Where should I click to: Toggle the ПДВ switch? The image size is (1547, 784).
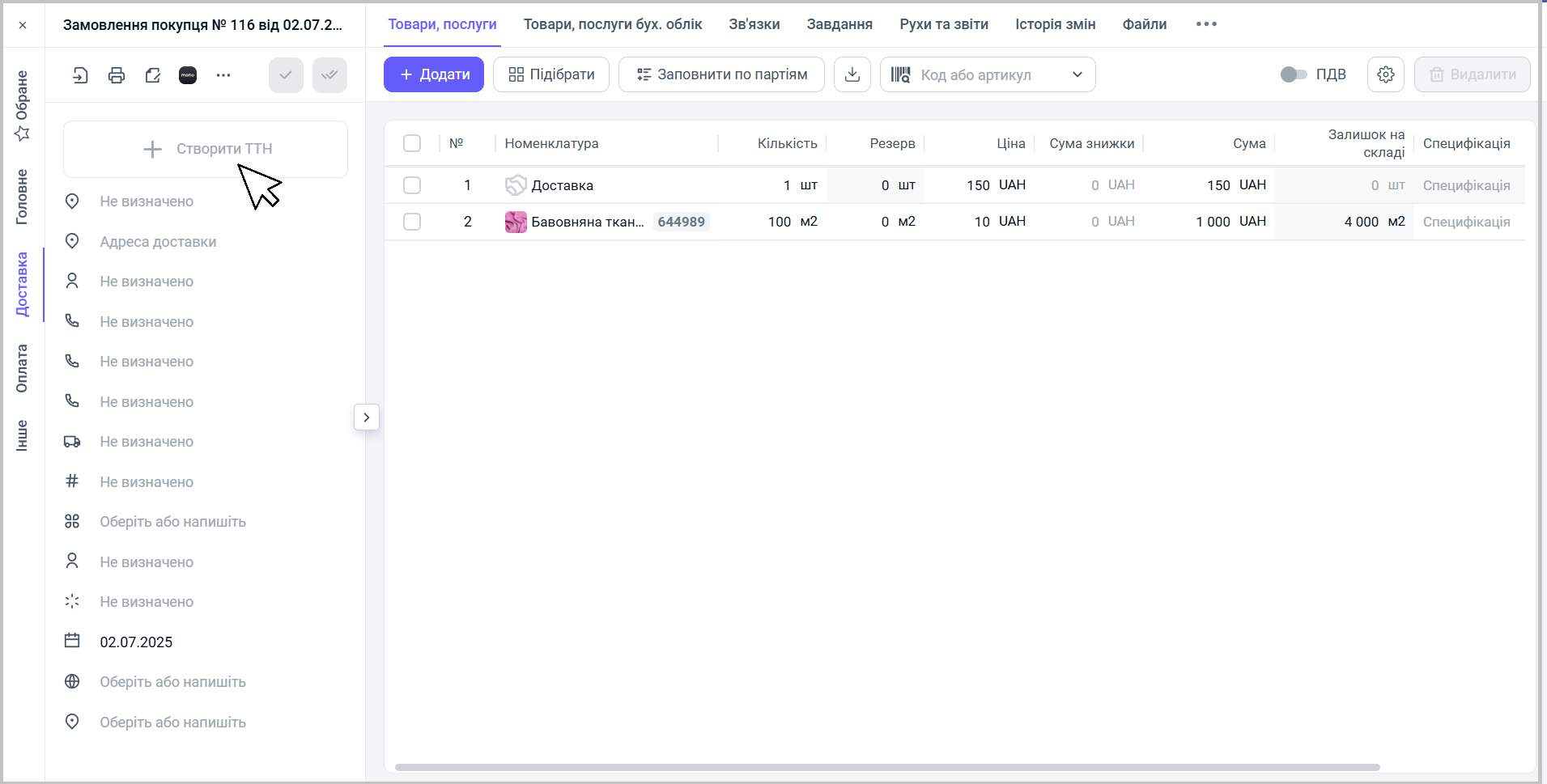pyautogui.click(x=1294, y=74)
